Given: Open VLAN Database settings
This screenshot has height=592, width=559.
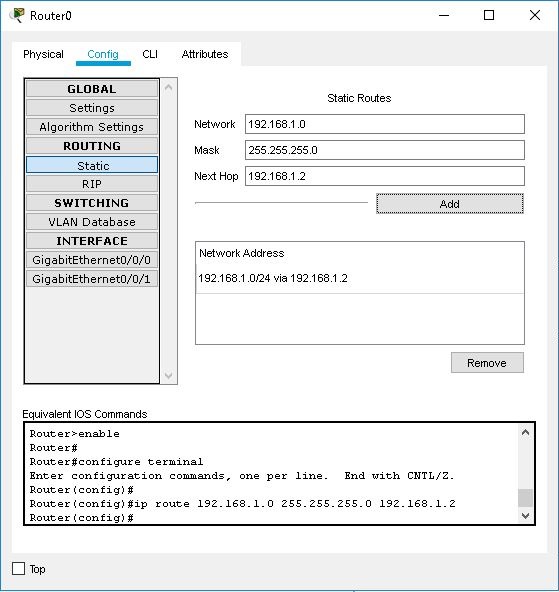Looking at the screenshot, I should pos(92,222).
